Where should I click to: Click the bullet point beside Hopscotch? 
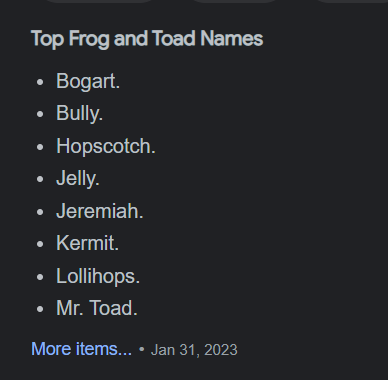pyautogui.click(x=40, y=147)
